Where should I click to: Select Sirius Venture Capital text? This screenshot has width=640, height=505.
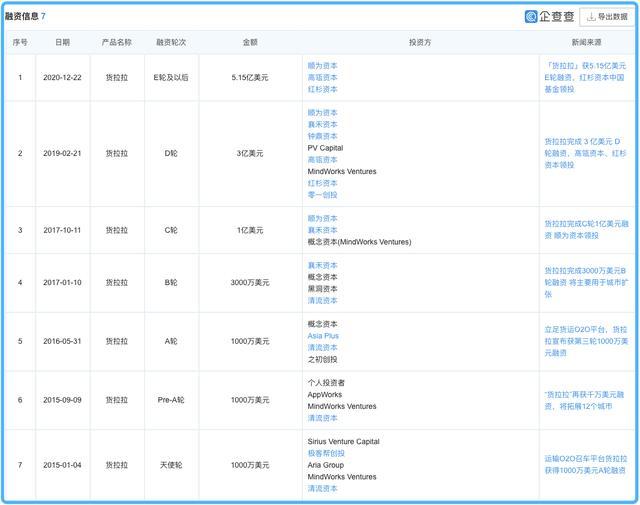point(343,442)
